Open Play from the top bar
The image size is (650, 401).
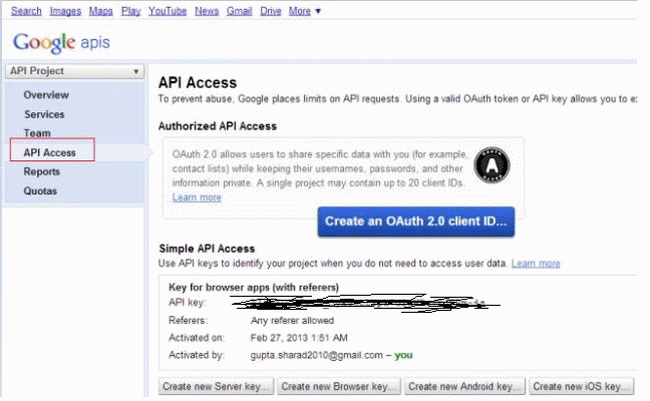tap(131, 11)
